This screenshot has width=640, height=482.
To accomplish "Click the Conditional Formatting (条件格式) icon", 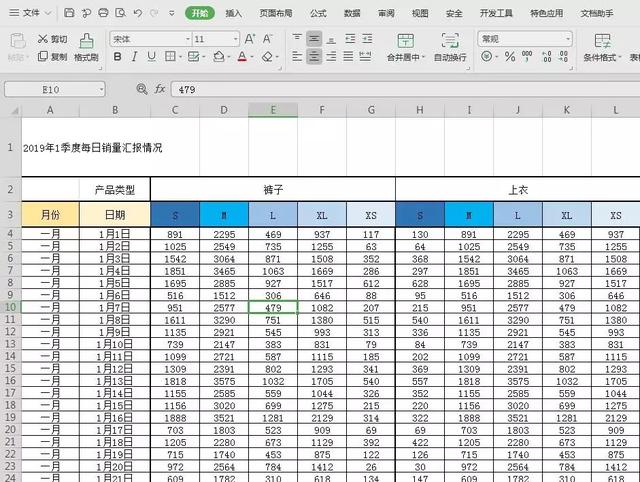I will point(602,41).
